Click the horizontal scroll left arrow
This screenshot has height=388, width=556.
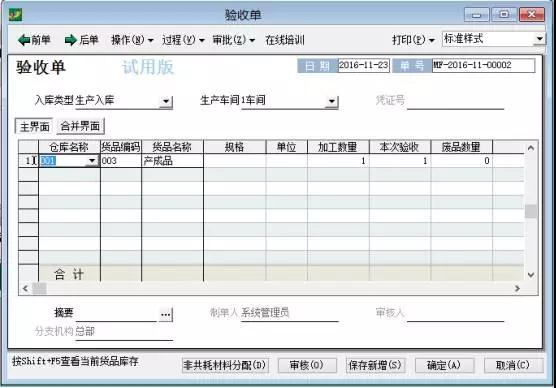pos(25,288)
